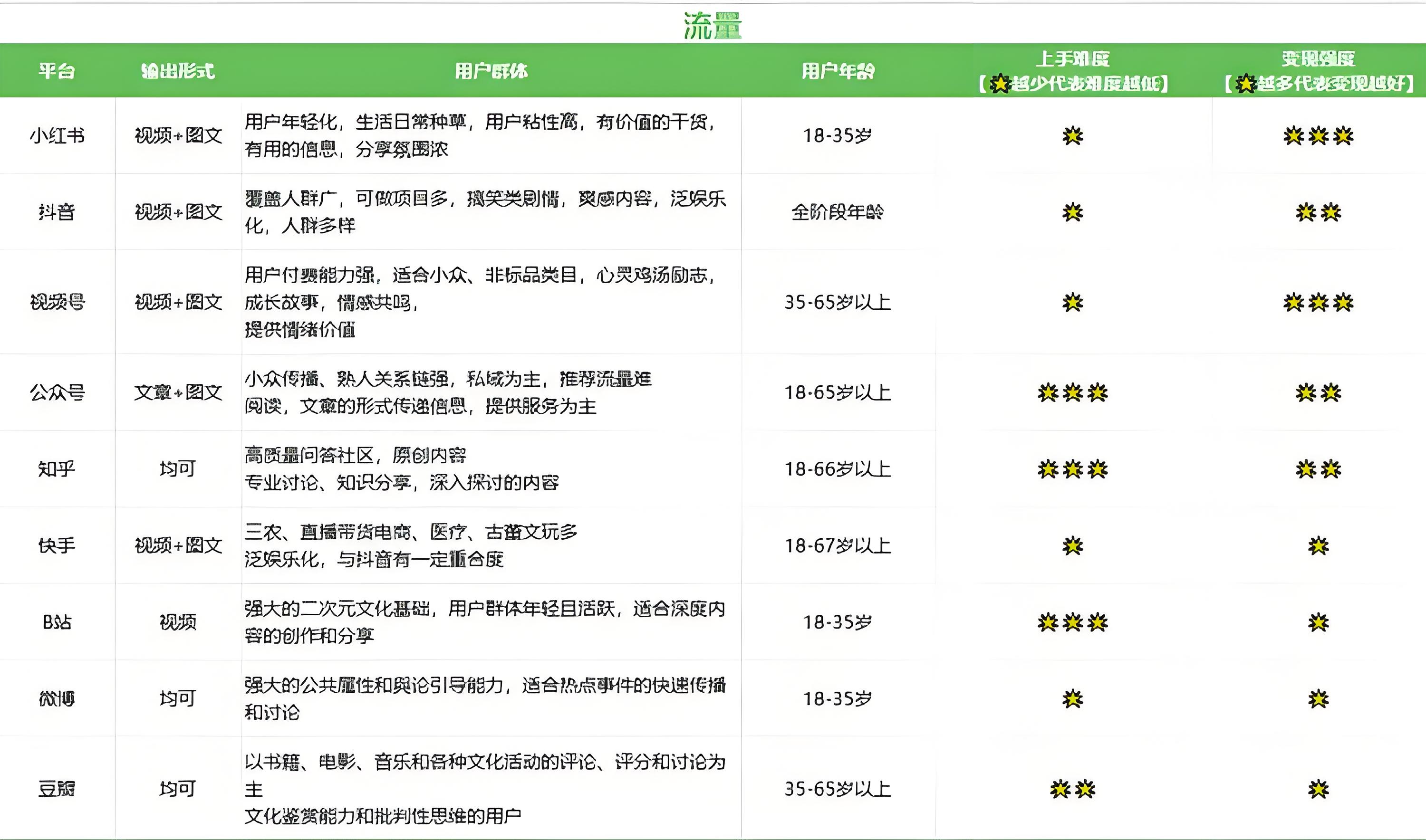Click 视频+图文 in the 小红书 row
The width and height of the screenshot is (1426, 840).
coord(178,135)
